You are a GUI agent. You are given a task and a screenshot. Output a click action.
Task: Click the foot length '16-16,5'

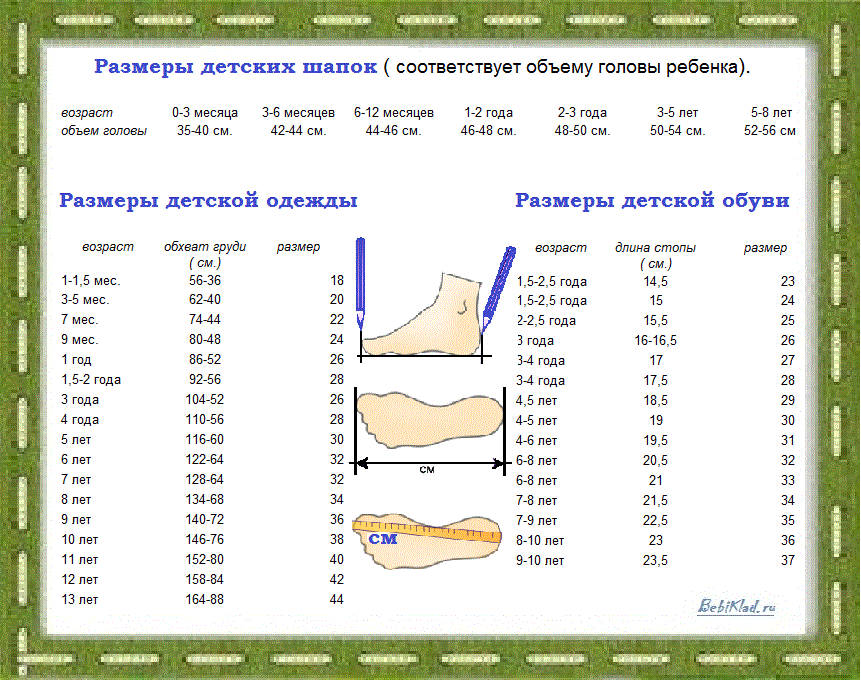(x=656, y=340)
